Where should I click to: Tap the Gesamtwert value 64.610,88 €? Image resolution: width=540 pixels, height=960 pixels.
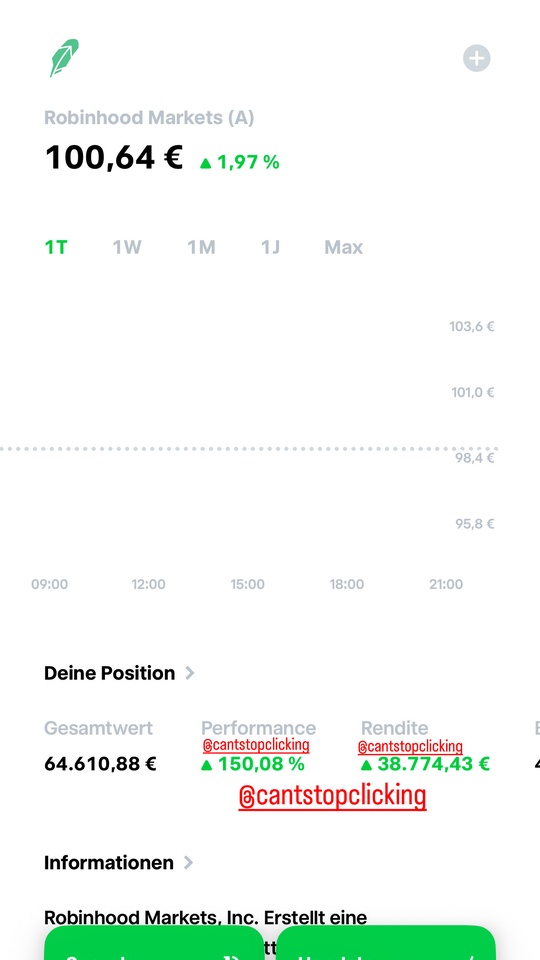pos(100,763)
